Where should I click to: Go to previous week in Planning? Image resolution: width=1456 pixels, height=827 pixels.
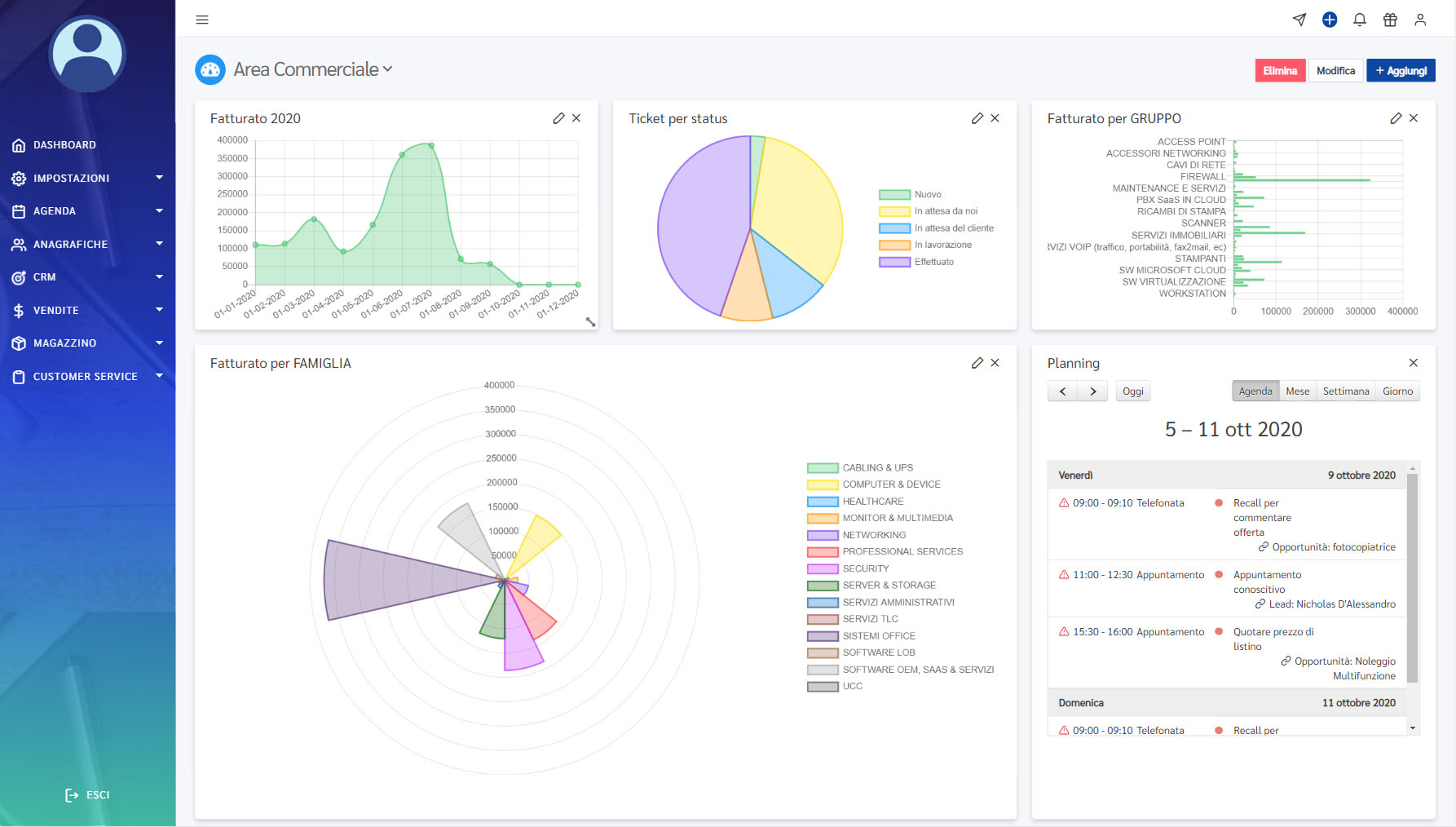[1062, 391]
